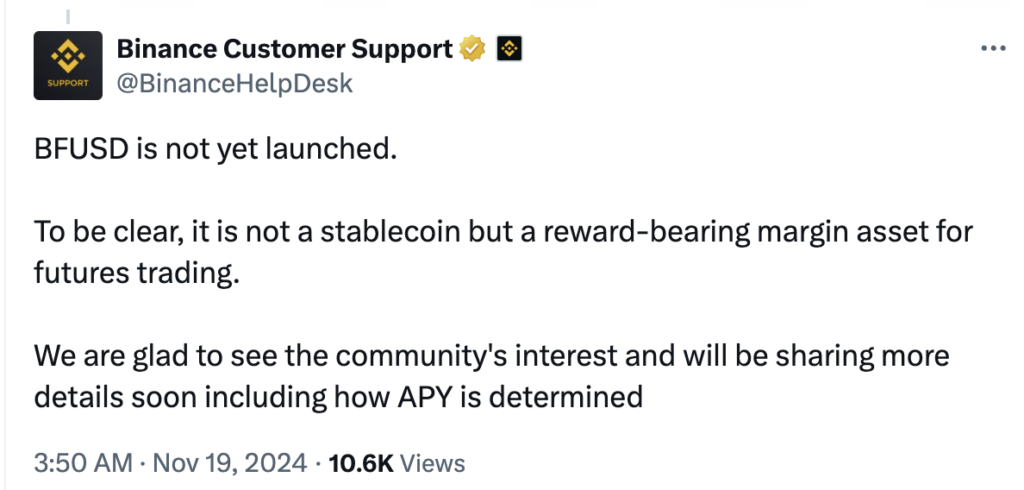Click the 'futures trading.' text line
1024x490 pixels.
tap(137, 273)
